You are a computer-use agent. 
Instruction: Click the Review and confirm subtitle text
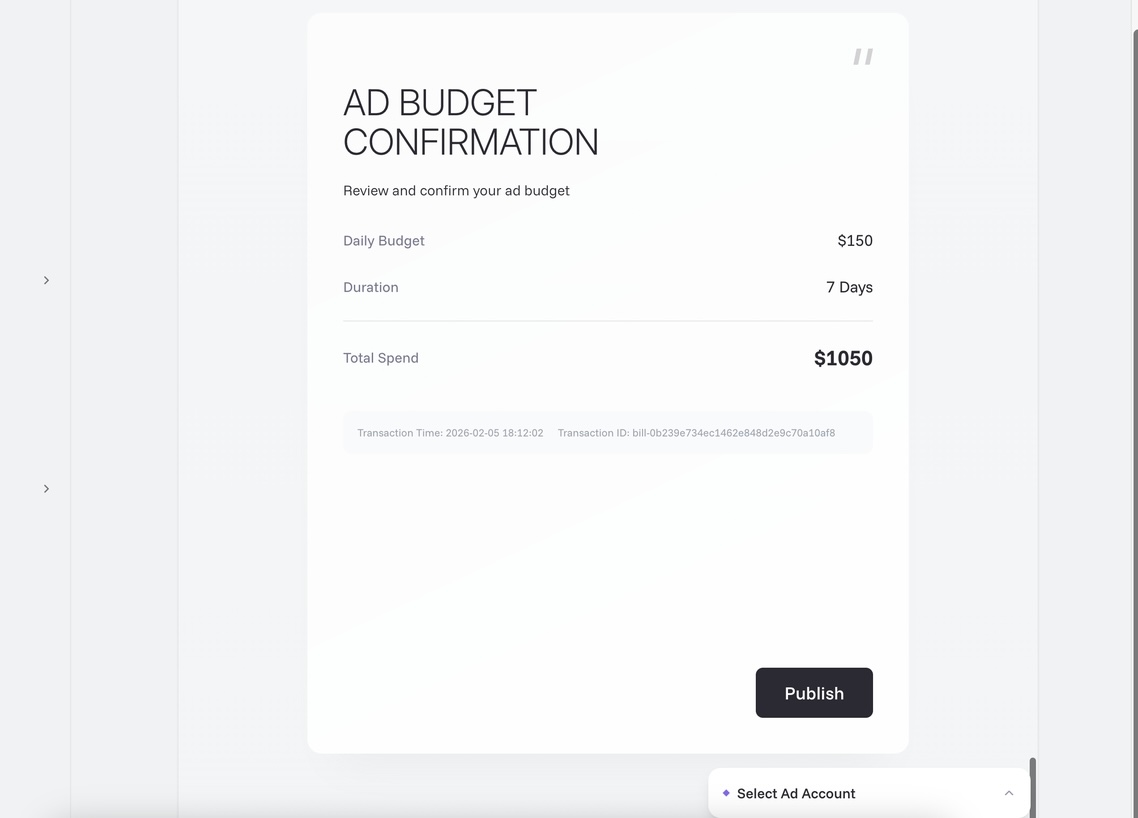point(456,190)
